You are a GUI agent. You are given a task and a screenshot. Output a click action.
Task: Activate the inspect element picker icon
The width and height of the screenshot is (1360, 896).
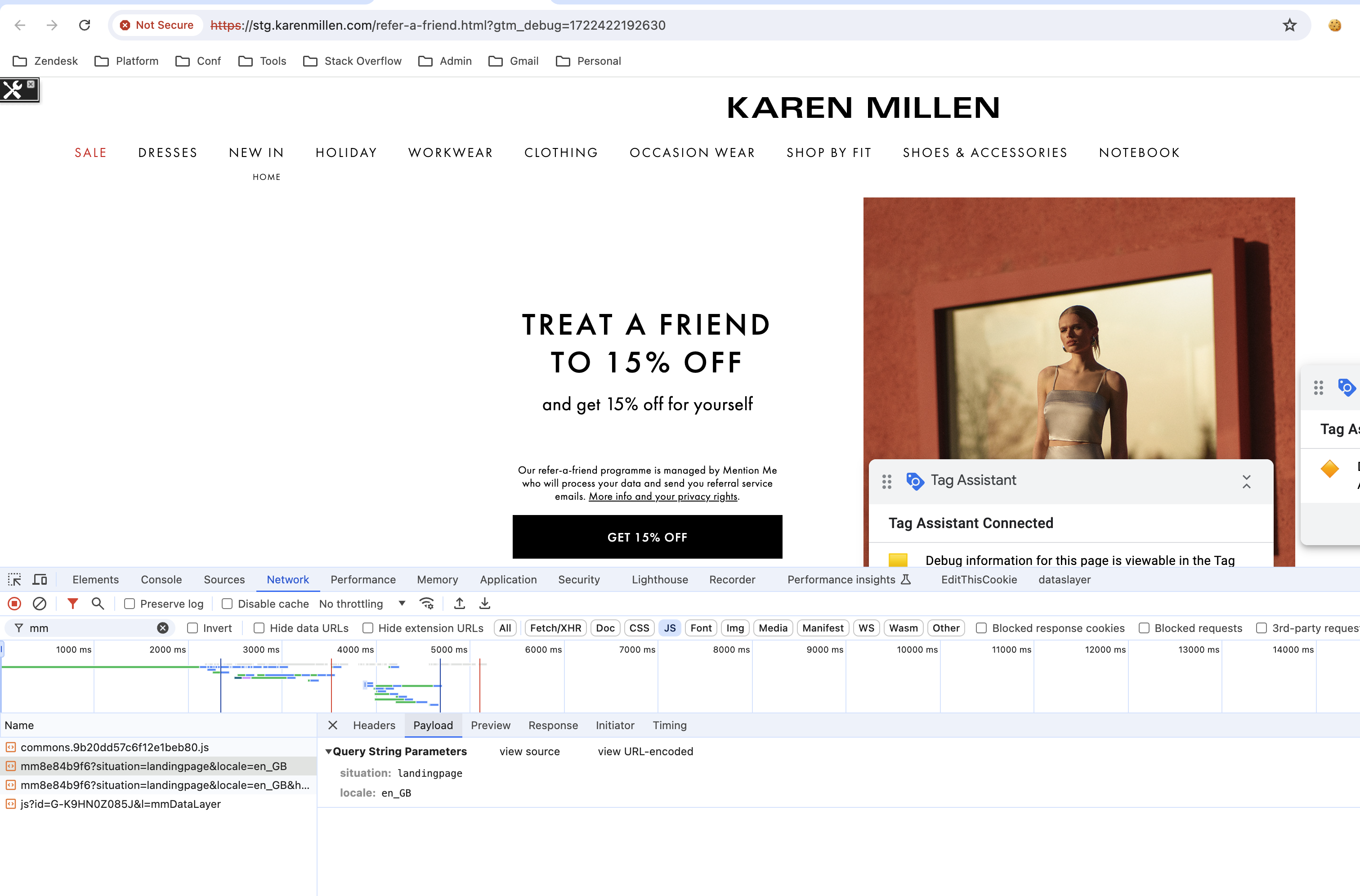[14, 579]
